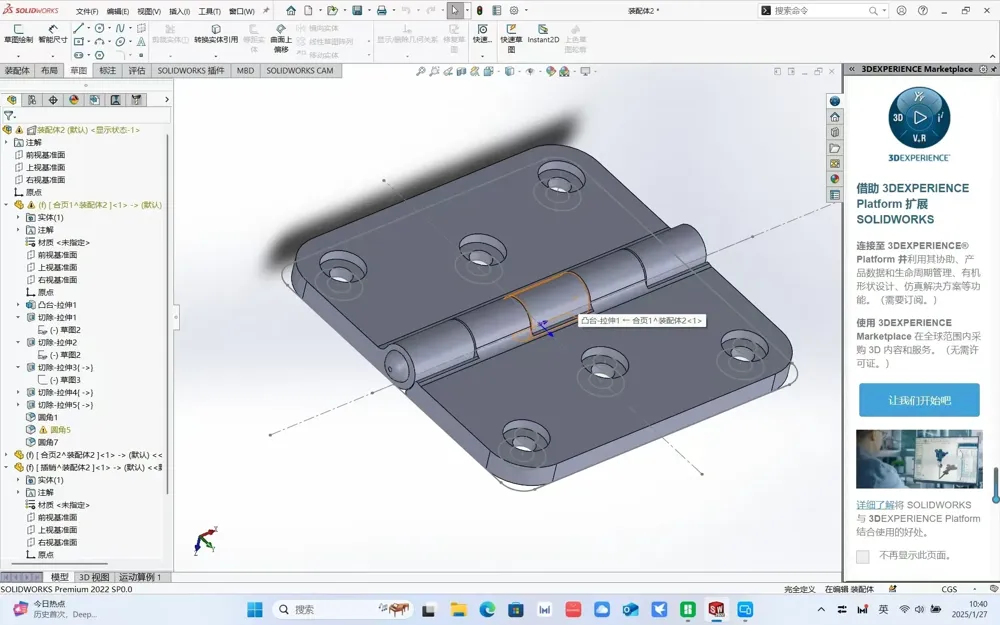Open the select tool dropdown arrow
This screenshot has width=1000, height=625.
[467, 10]
